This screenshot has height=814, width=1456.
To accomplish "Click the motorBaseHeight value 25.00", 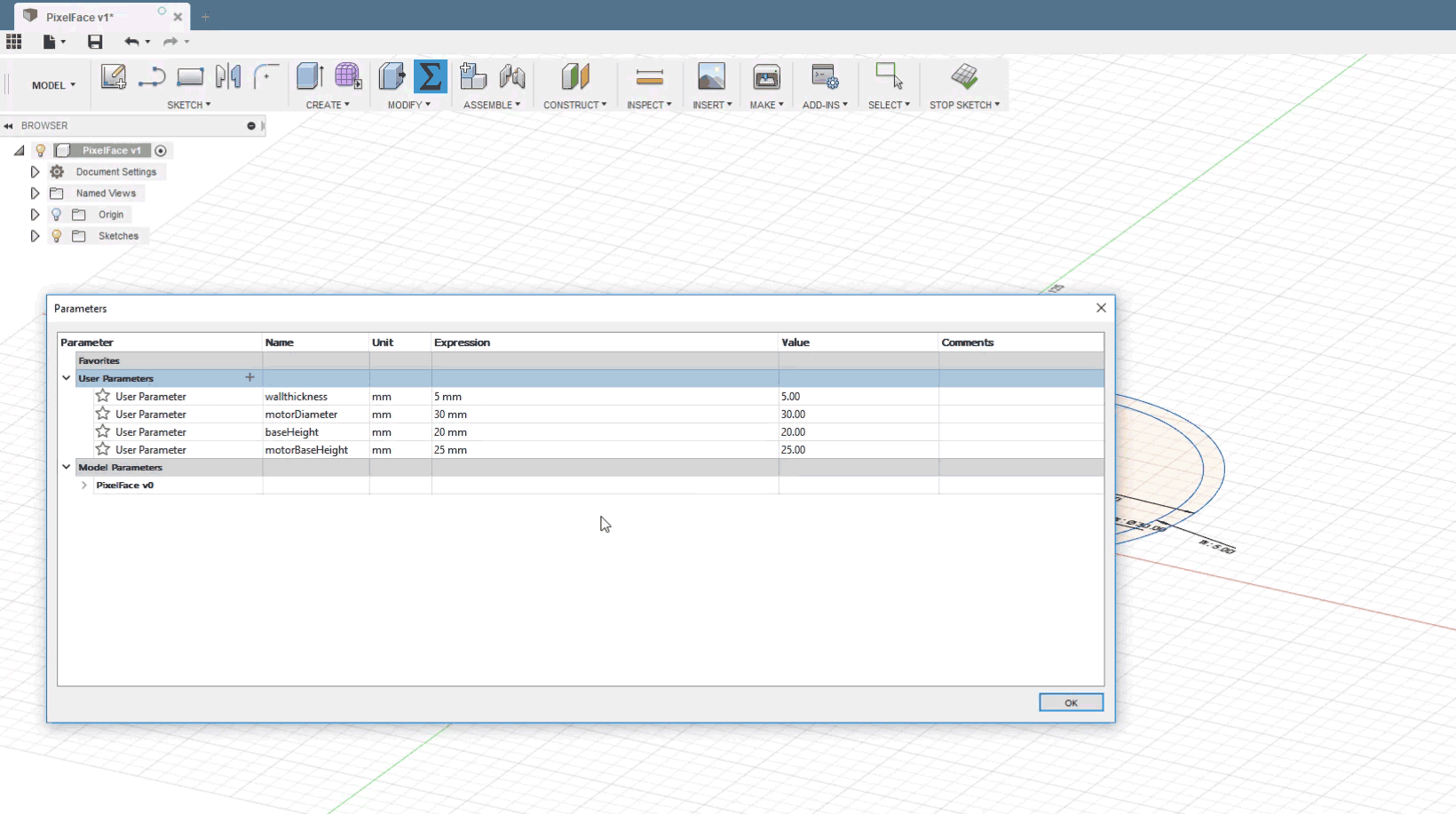I will pyautogui.click(x=859, y=450).
